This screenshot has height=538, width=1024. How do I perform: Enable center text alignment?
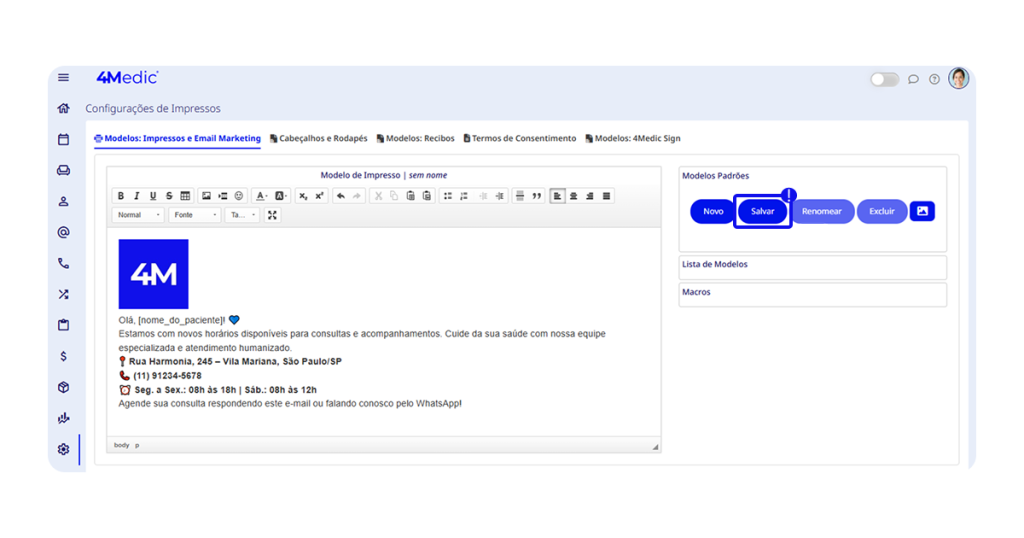click(x=574, y=196)
